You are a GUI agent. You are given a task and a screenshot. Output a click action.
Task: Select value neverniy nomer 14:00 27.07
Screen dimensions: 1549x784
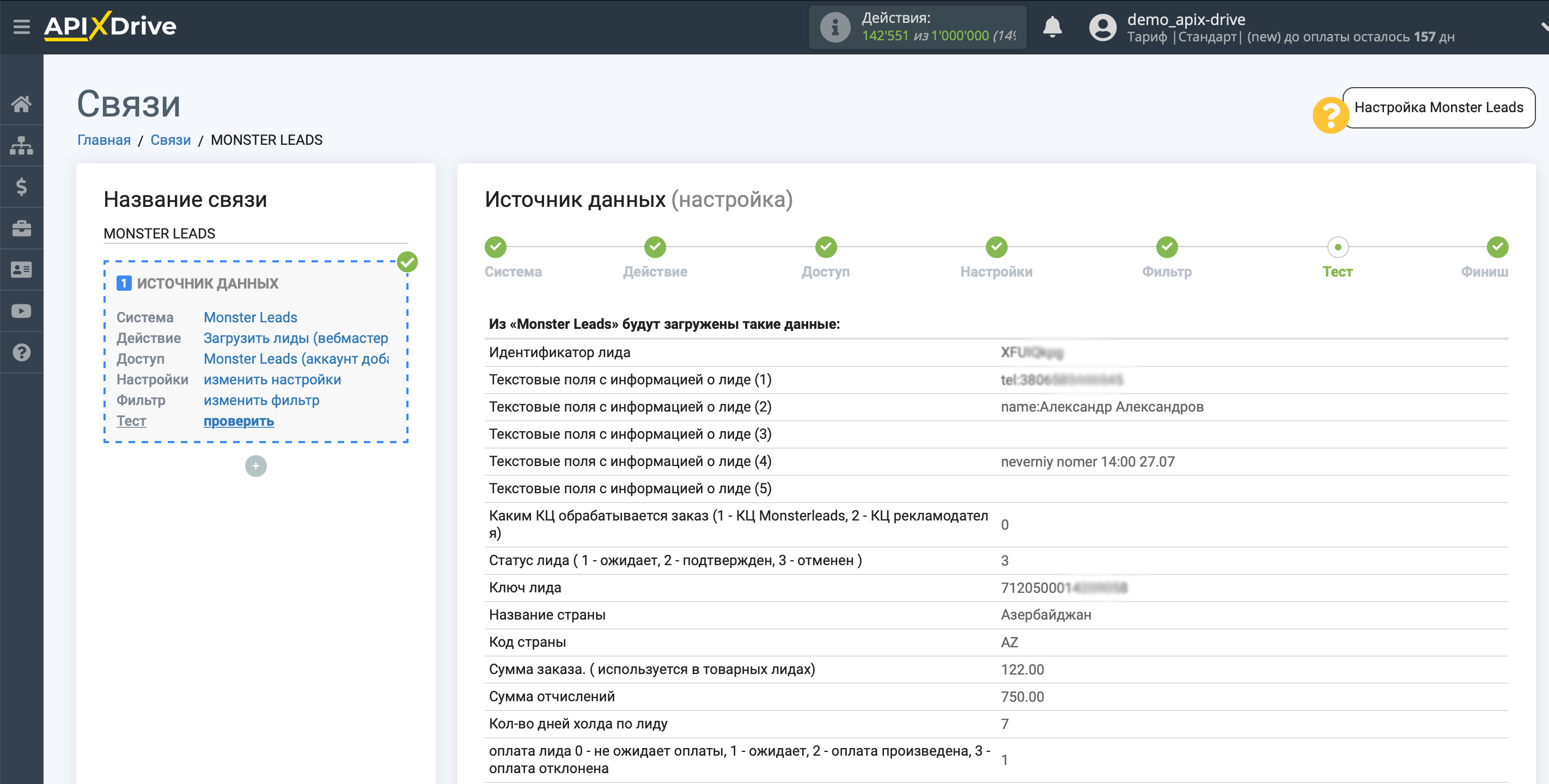[1087, 462]
